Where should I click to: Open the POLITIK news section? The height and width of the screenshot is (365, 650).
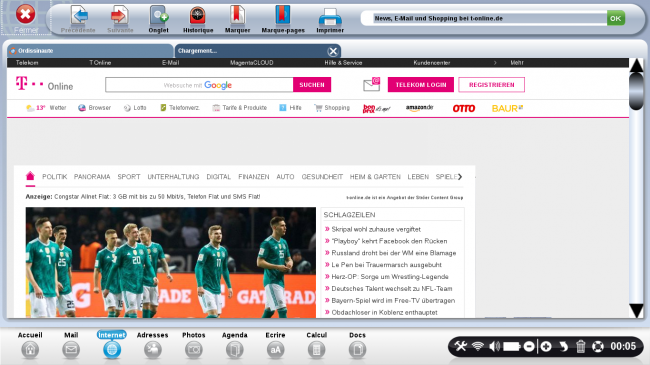[x=54, y=177]
